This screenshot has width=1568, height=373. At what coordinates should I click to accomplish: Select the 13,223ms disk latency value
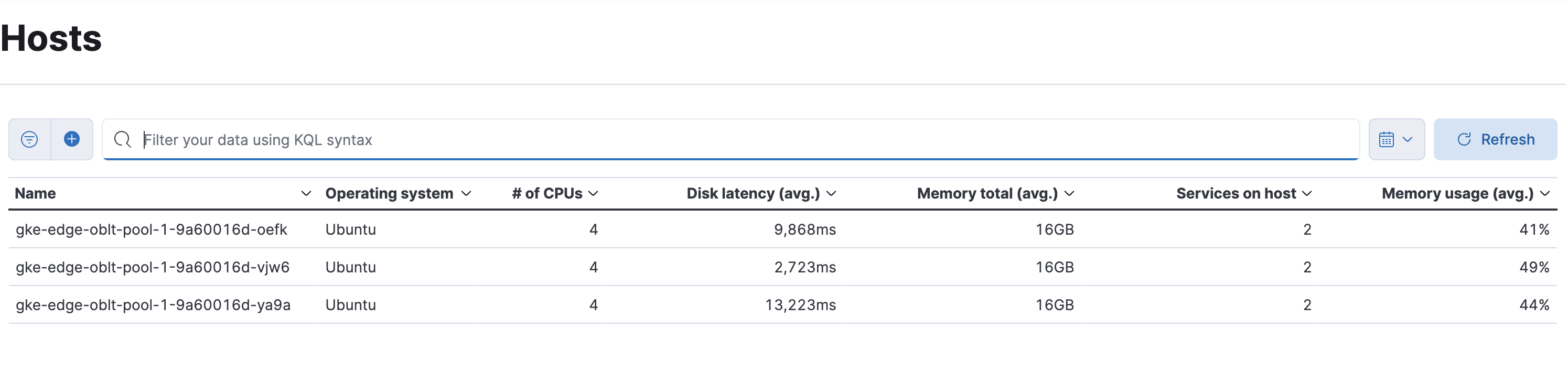[x=800, y=305]
